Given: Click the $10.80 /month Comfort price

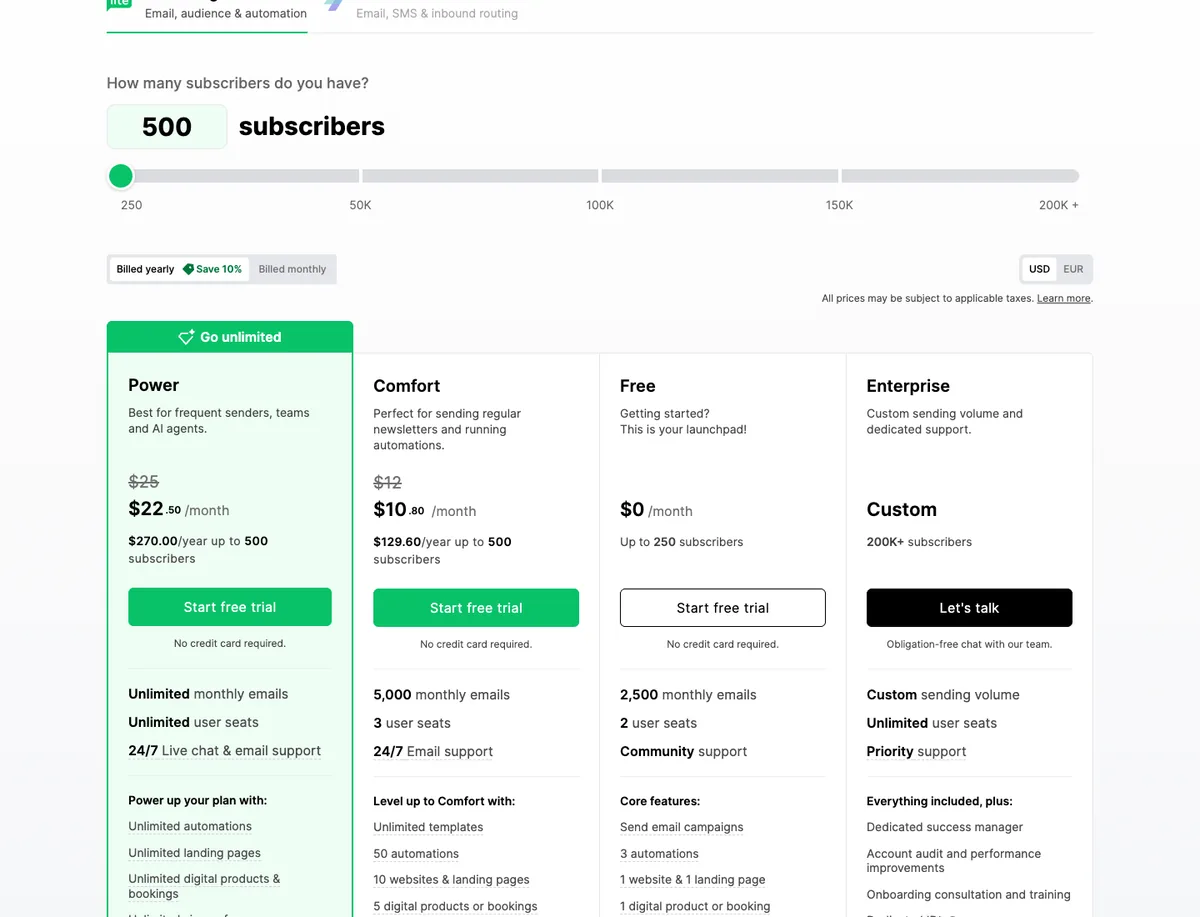Looking at the screenshot, I should (425, 510).
